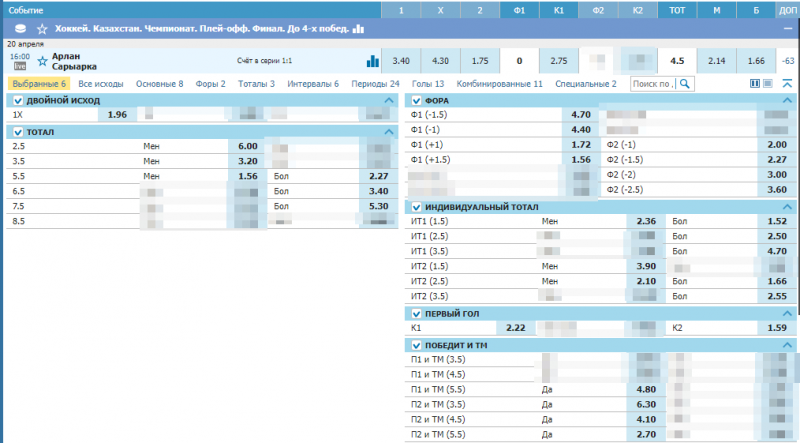
Task: Click the search magnifier icon
Action: (682, 84)
